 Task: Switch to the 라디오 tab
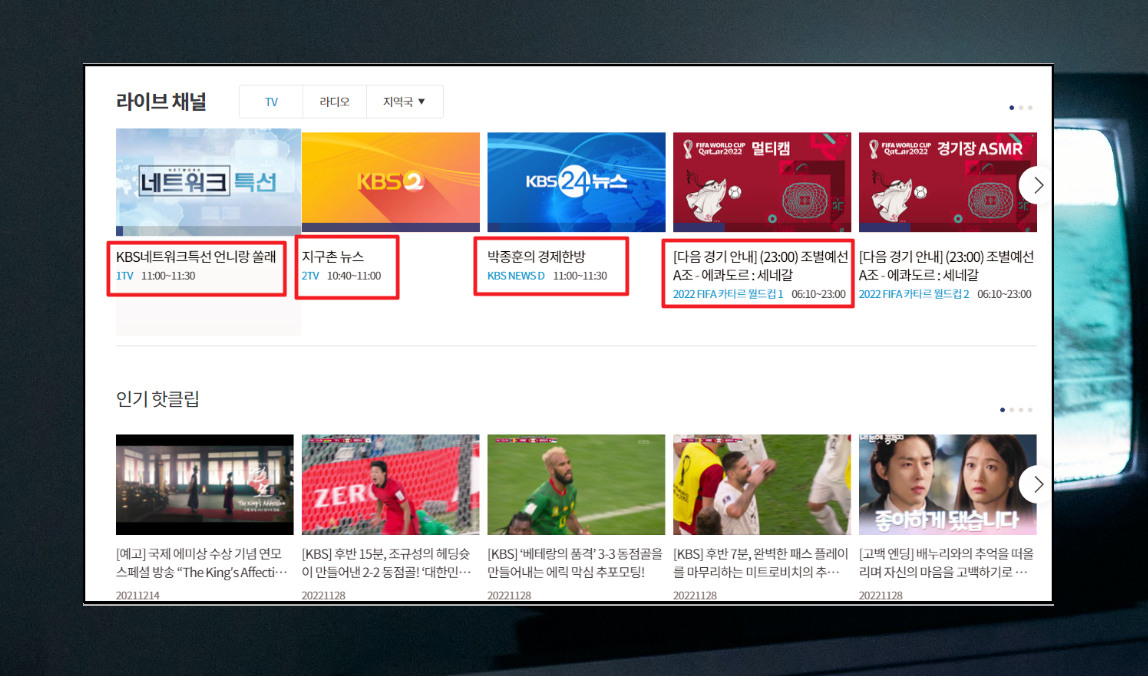point(334,102)
